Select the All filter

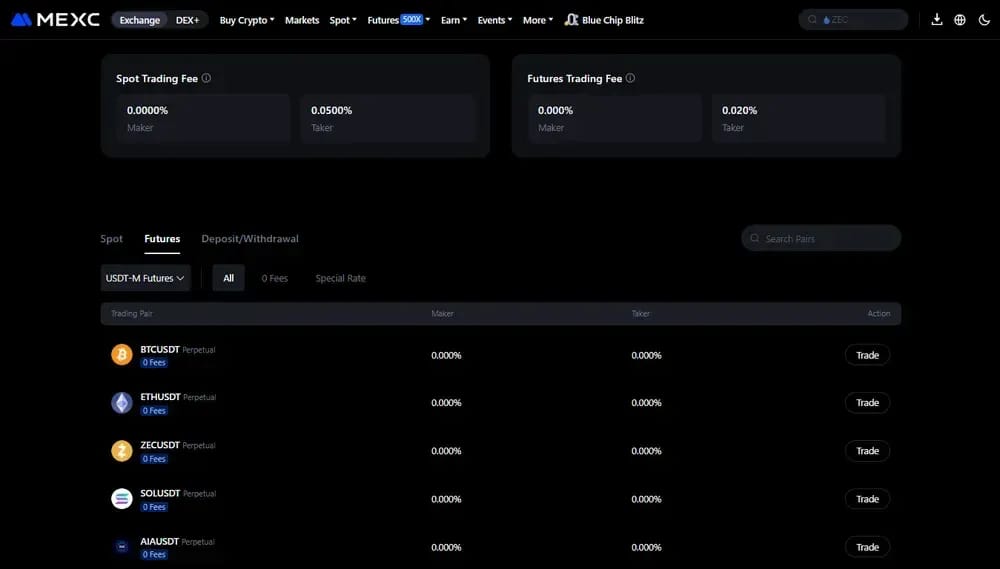pos(228,278)
